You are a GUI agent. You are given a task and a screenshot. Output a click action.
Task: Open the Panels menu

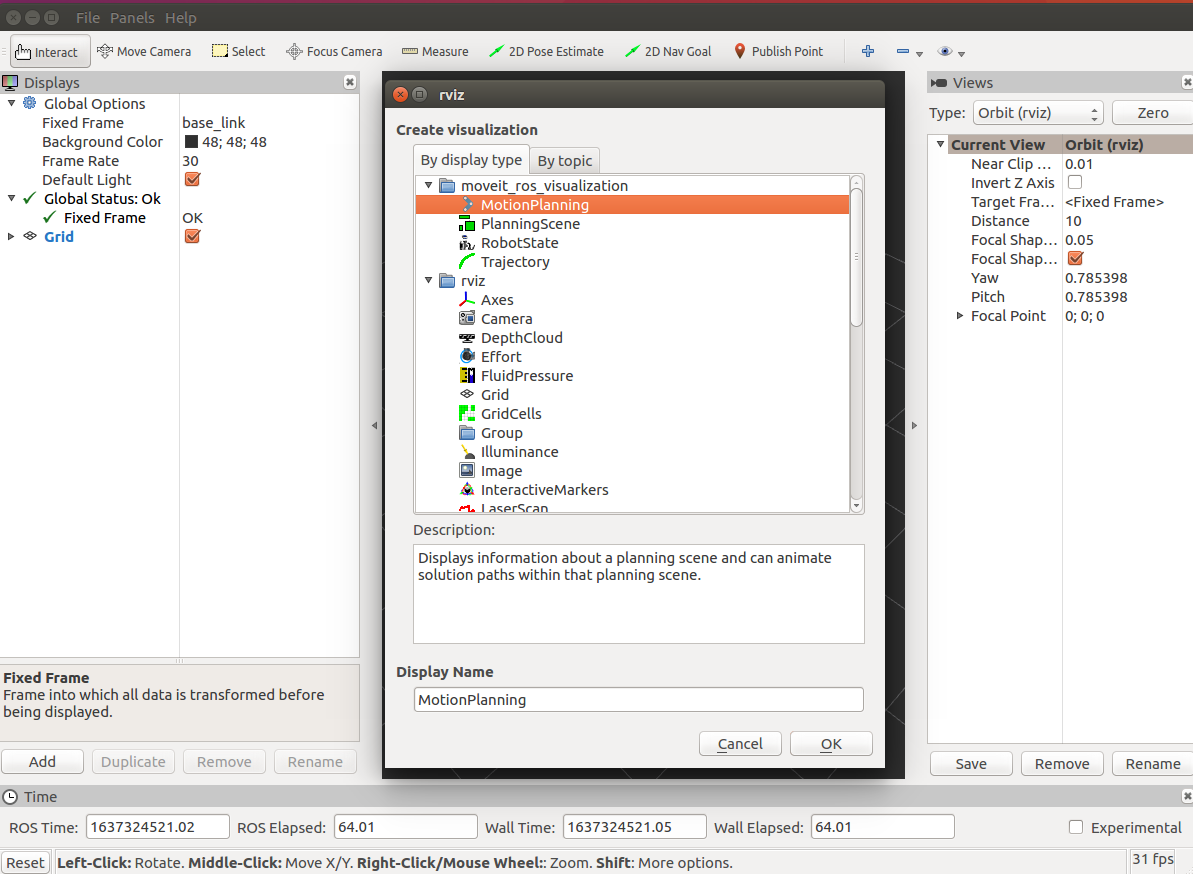pos(131,17)
